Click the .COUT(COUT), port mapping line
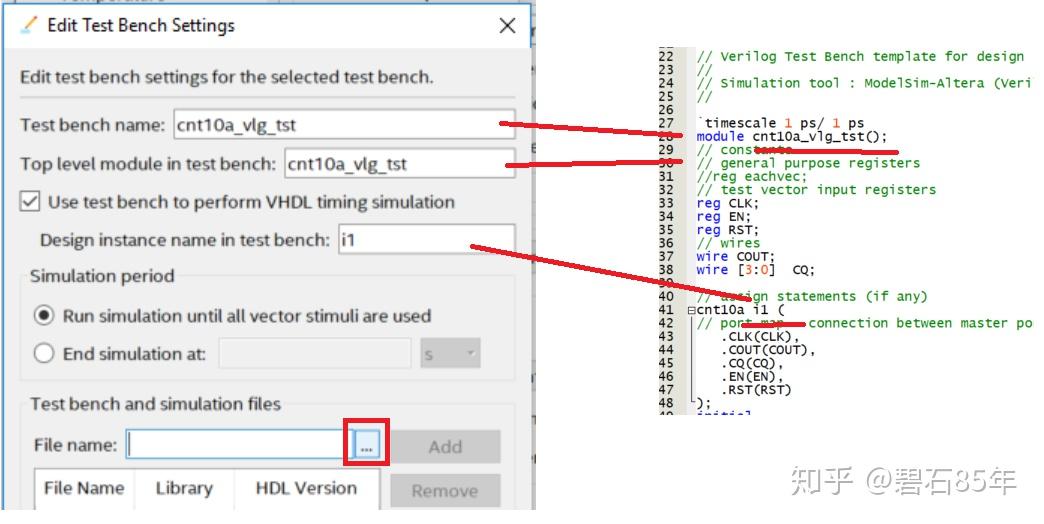This screenshot has width=1044, height=524. (768, 350)
